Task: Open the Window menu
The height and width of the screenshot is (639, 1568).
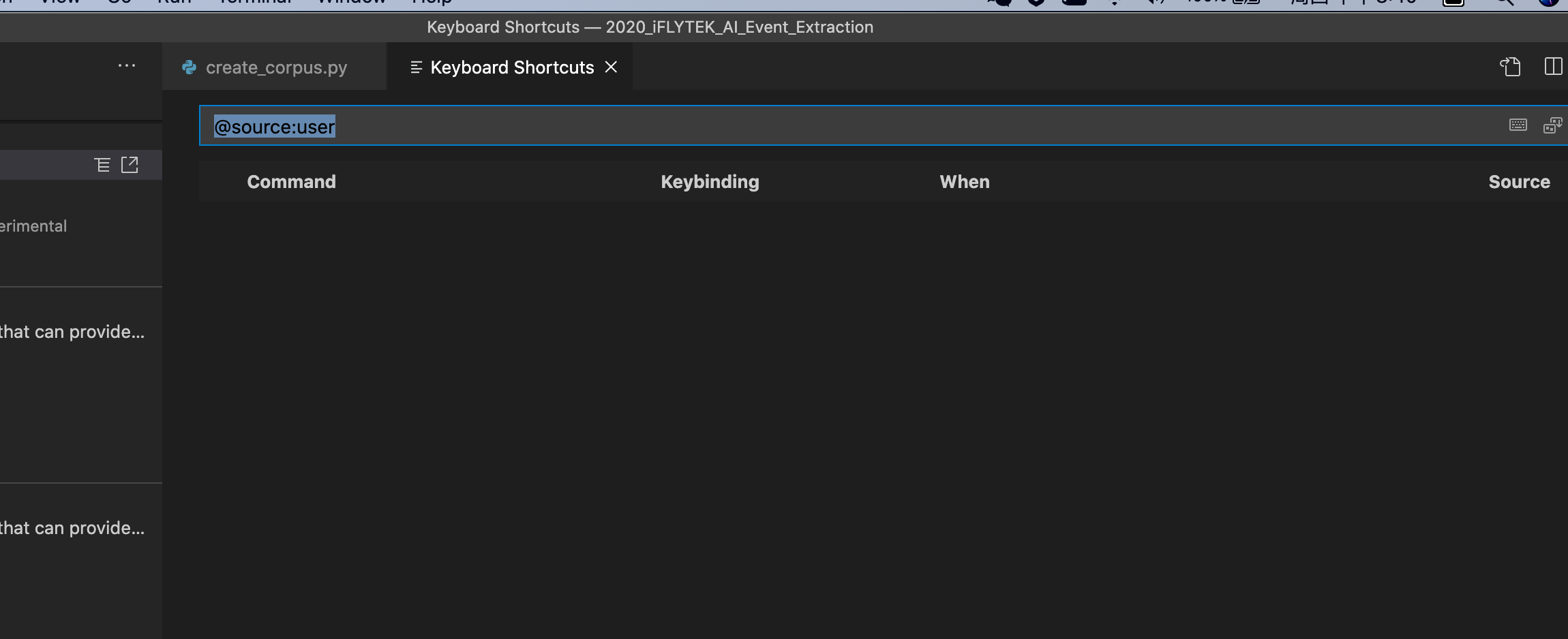Action: 350,1
